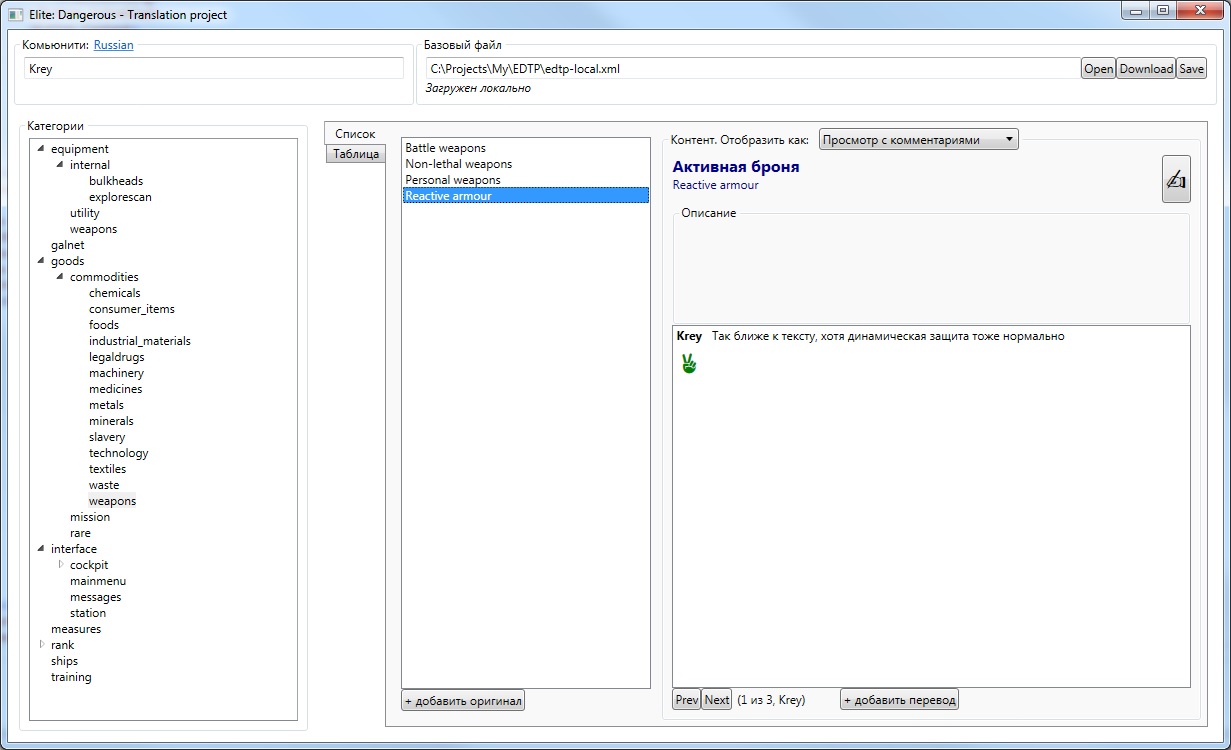Viewport: 1231px width, 750px height.
Task: Collapse the interface tree node
Action: pos(40,549)
